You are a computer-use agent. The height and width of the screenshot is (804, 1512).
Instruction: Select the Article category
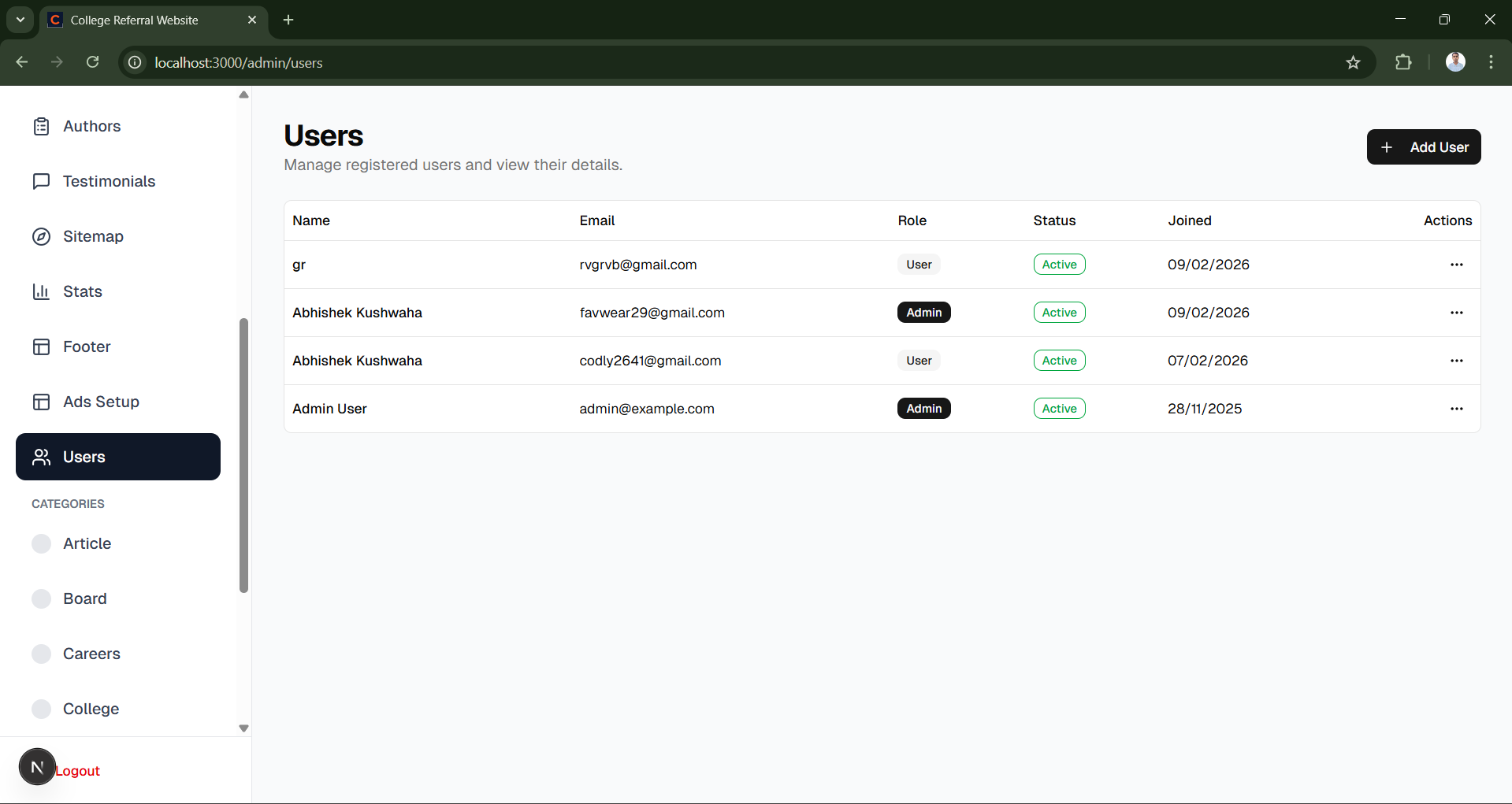(x=87, y=543)
